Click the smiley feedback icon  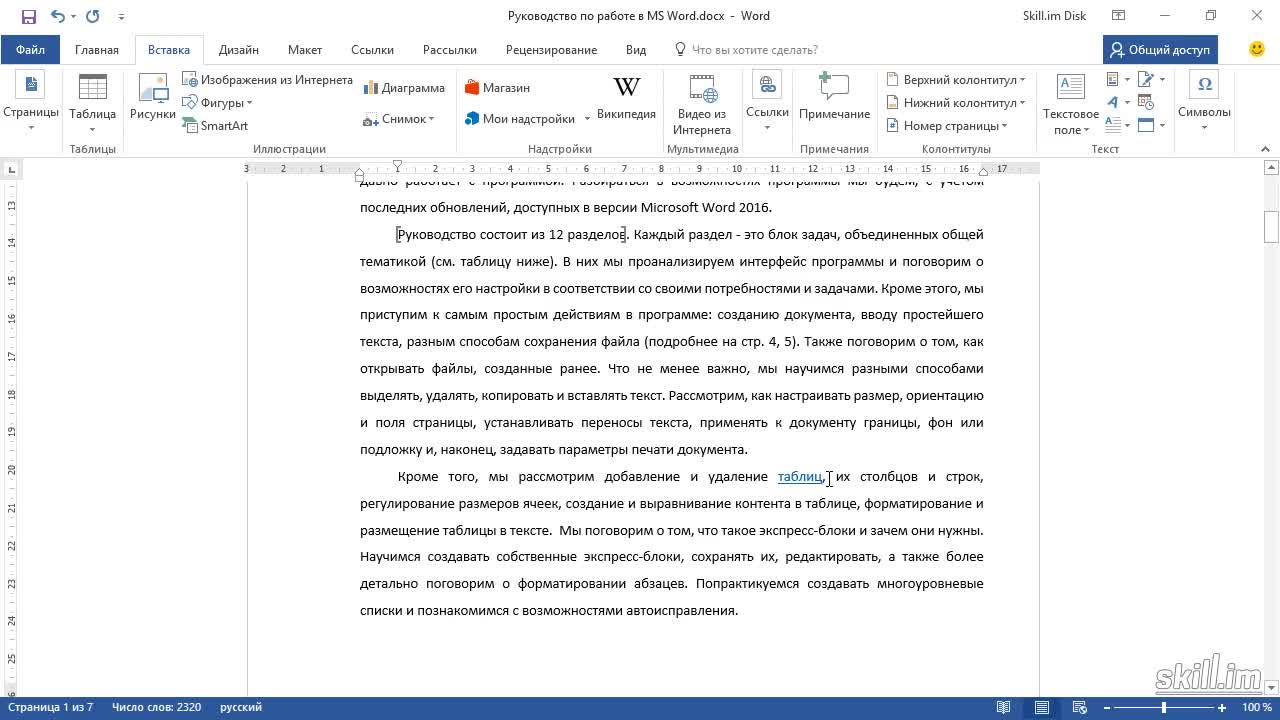[1257, 49]
